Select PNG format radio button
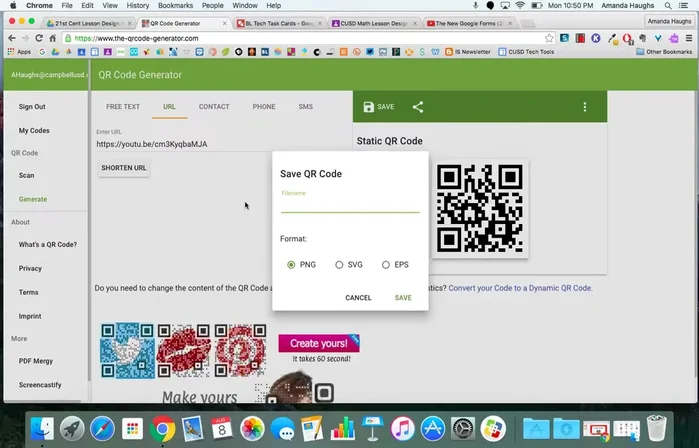This screenshot has width=699, height=448. tap(291, 265)
